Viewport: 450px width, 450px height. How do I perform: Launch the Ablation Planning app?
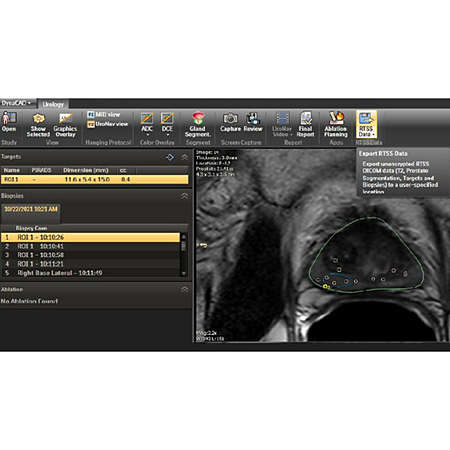click(336, 124)
